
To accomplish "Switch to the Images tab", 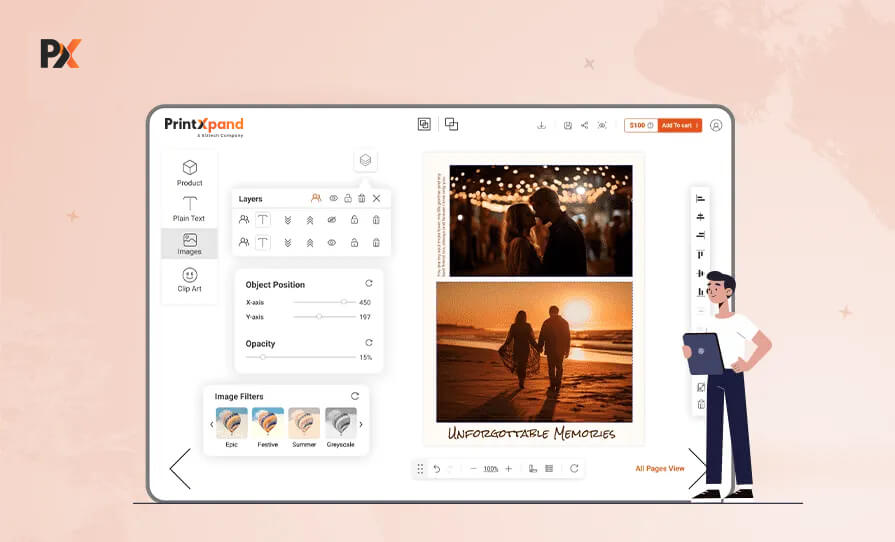I will 189,244.
